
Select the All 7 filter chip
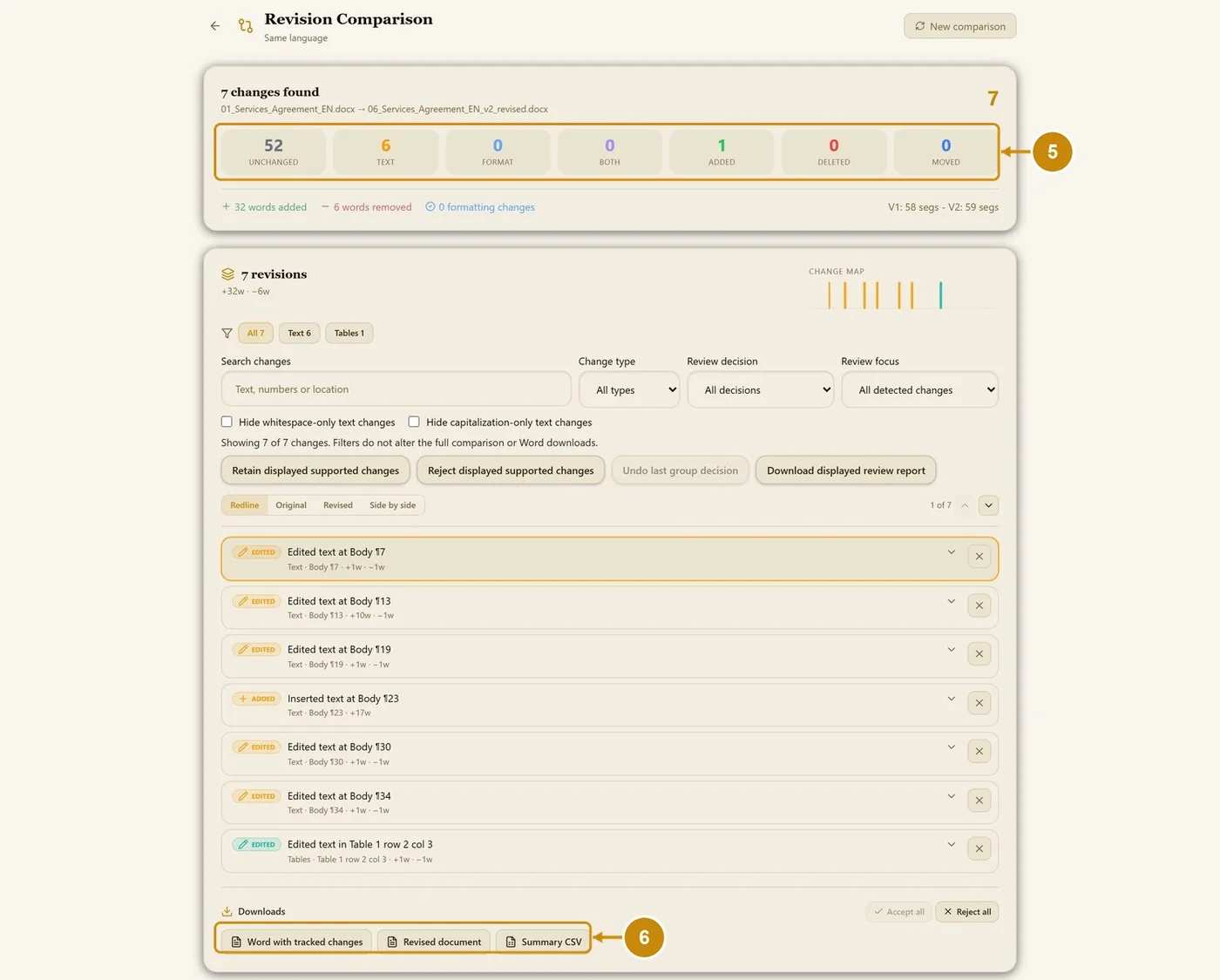(256, 333)
